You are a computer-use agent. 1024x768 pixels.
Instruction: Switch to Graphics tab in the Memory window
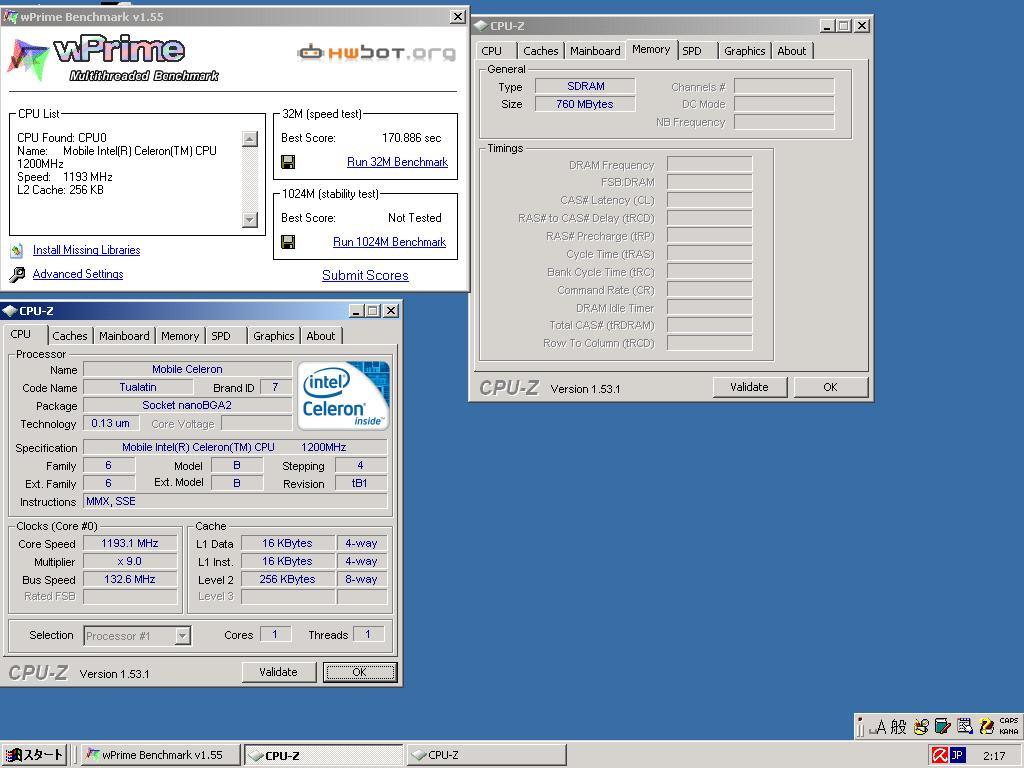pos(744,51)
